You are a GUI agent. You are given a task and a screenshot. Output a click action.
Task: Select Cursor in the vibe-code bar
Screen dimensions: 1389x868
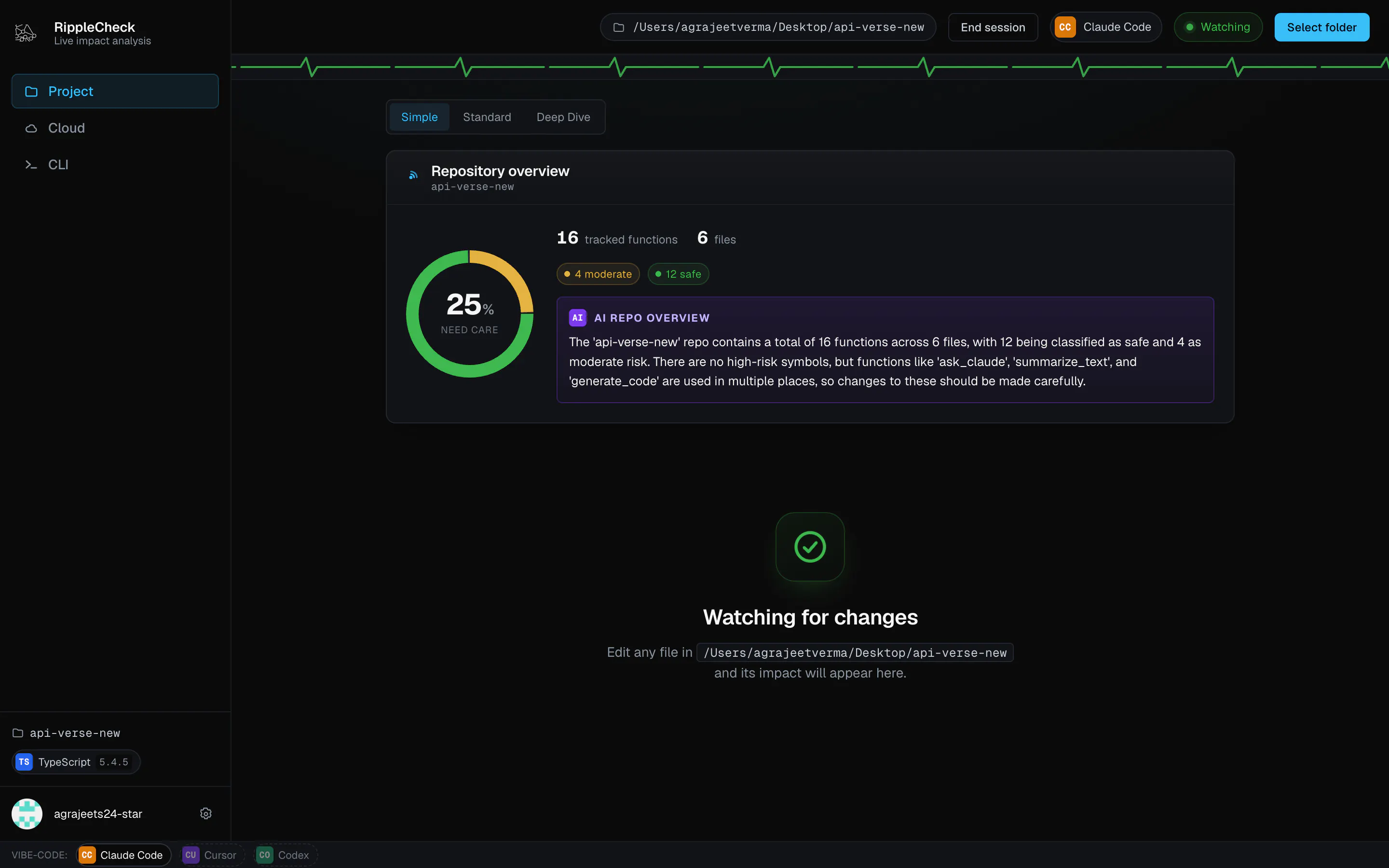pos(212,855)
